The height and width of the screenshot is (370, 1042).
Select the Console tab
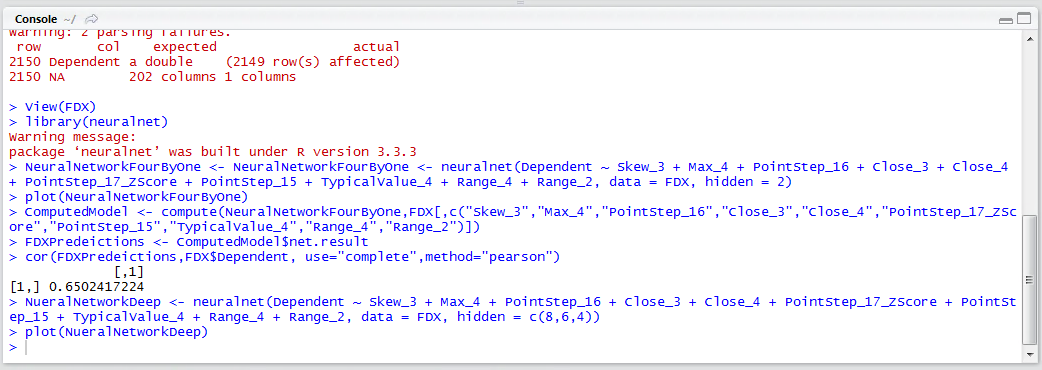tap(36, 19)
